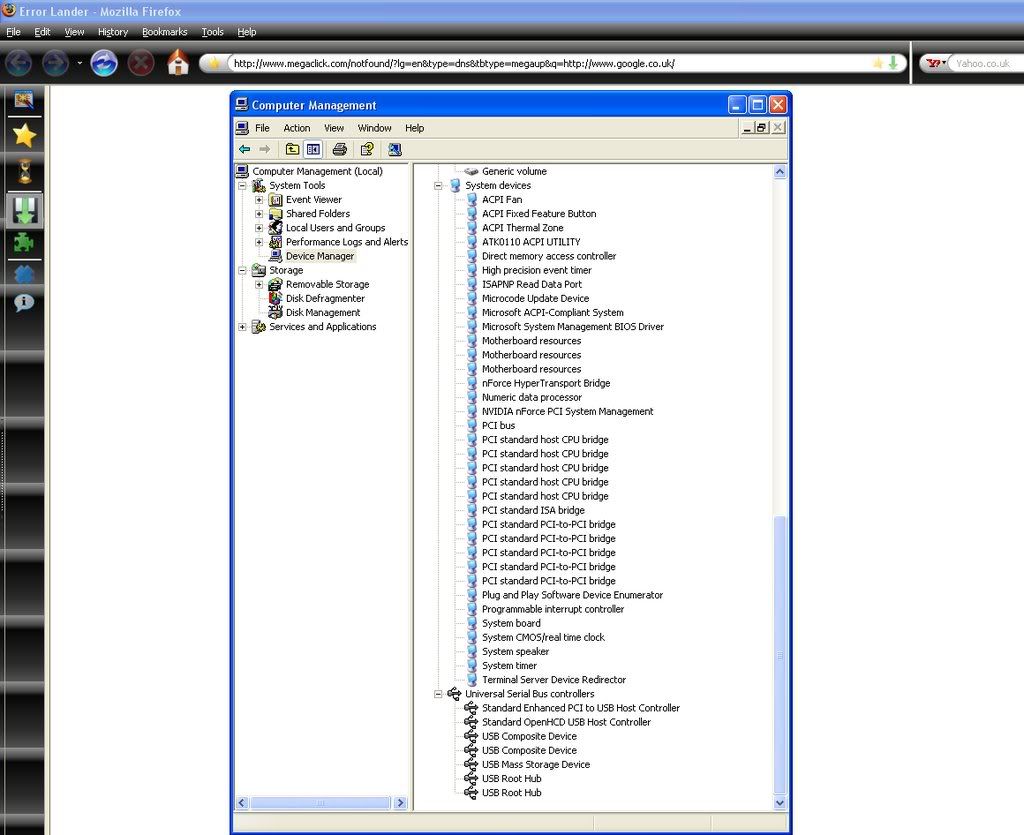This screenshot has height=835, width=1024.
Task: Click the tree pane horizontal scroll right arrow
Action: (400, 803)
